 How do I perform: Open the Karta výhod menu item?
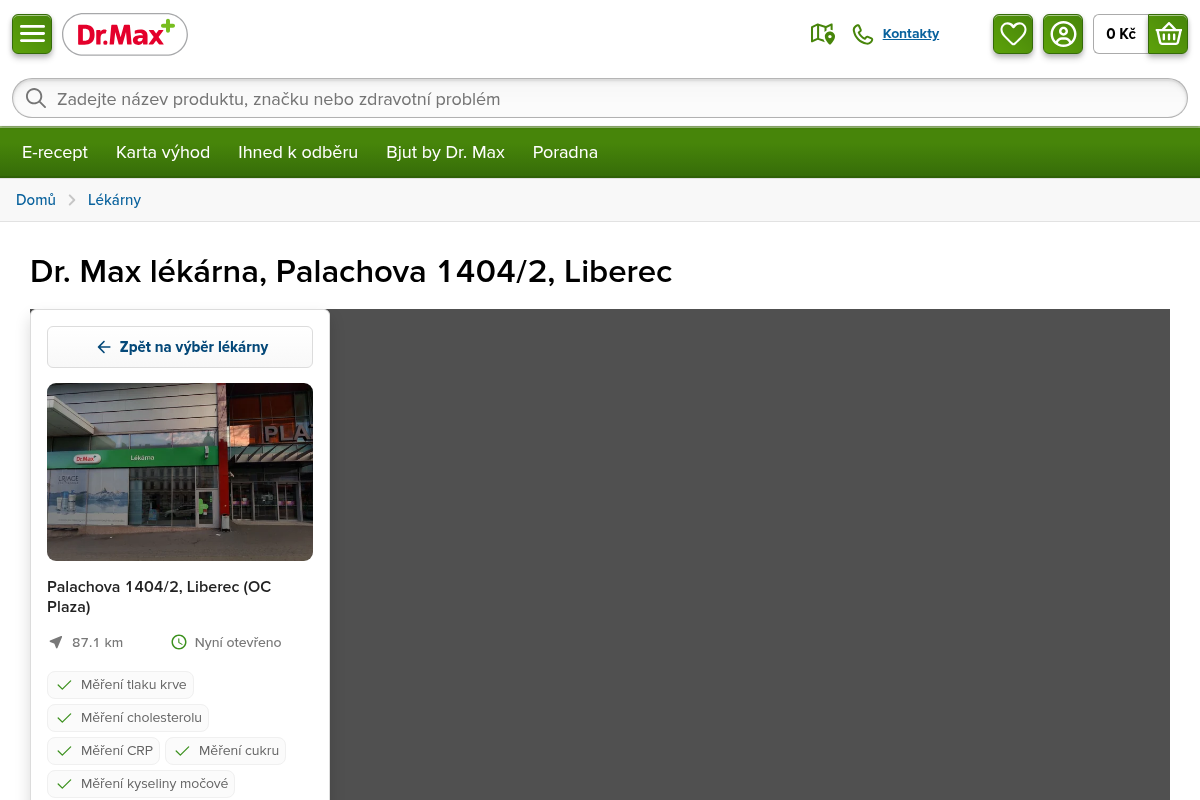coord(163,152)
